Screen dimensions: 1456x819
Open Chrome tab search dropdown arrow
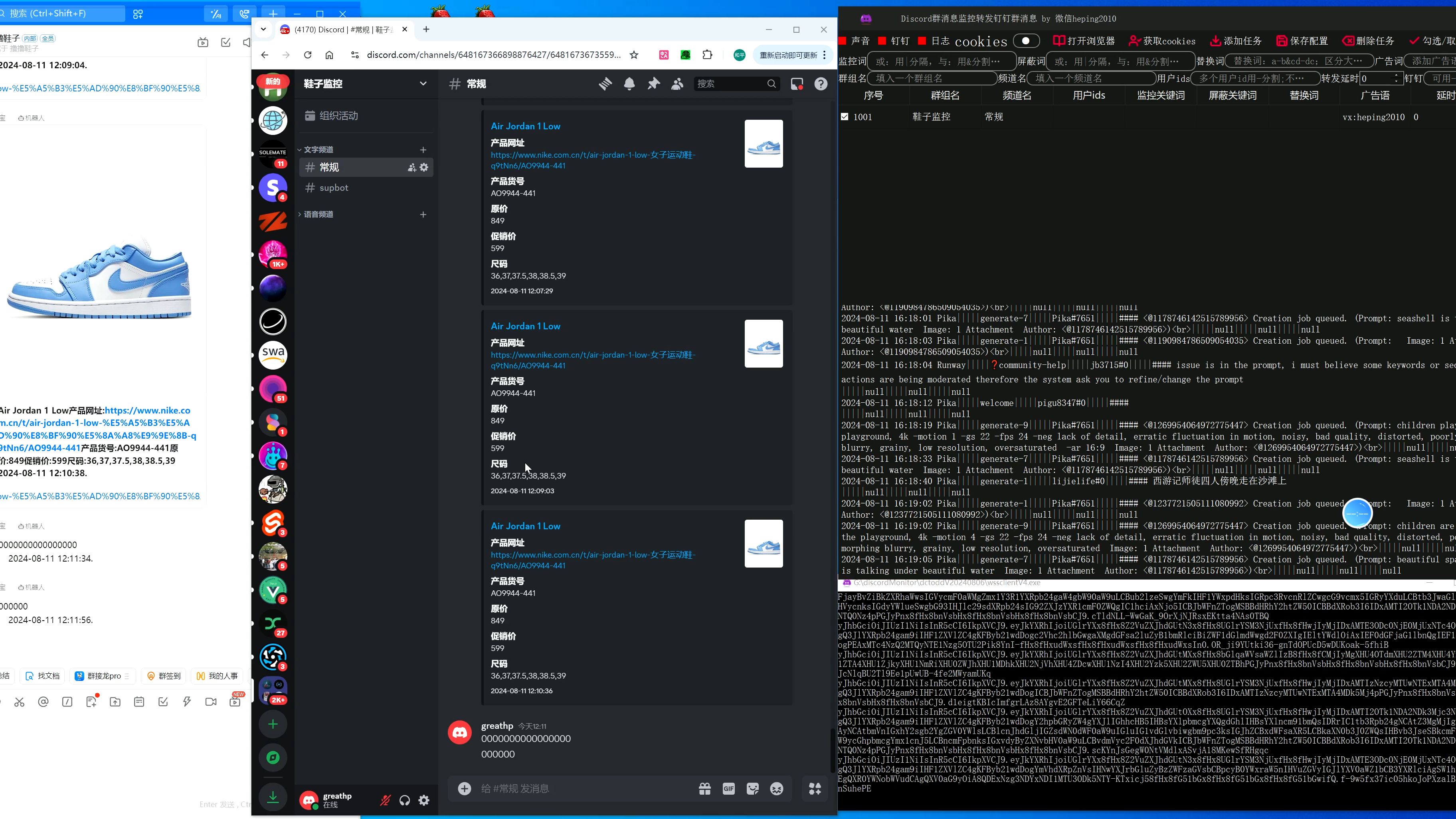coord(263,30)
